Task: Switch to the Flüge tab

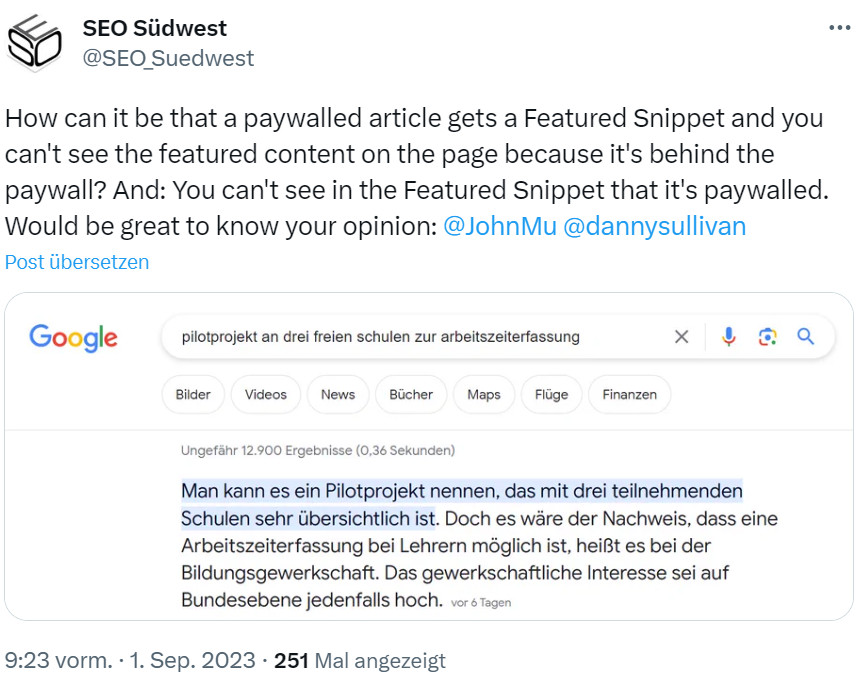Action: pyautogui.click(x=551, y=394)
